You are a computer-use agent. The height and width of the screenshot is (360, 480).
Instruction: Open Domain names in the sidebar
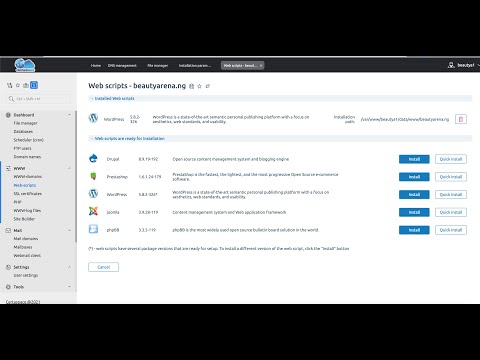tap(27, 157)
